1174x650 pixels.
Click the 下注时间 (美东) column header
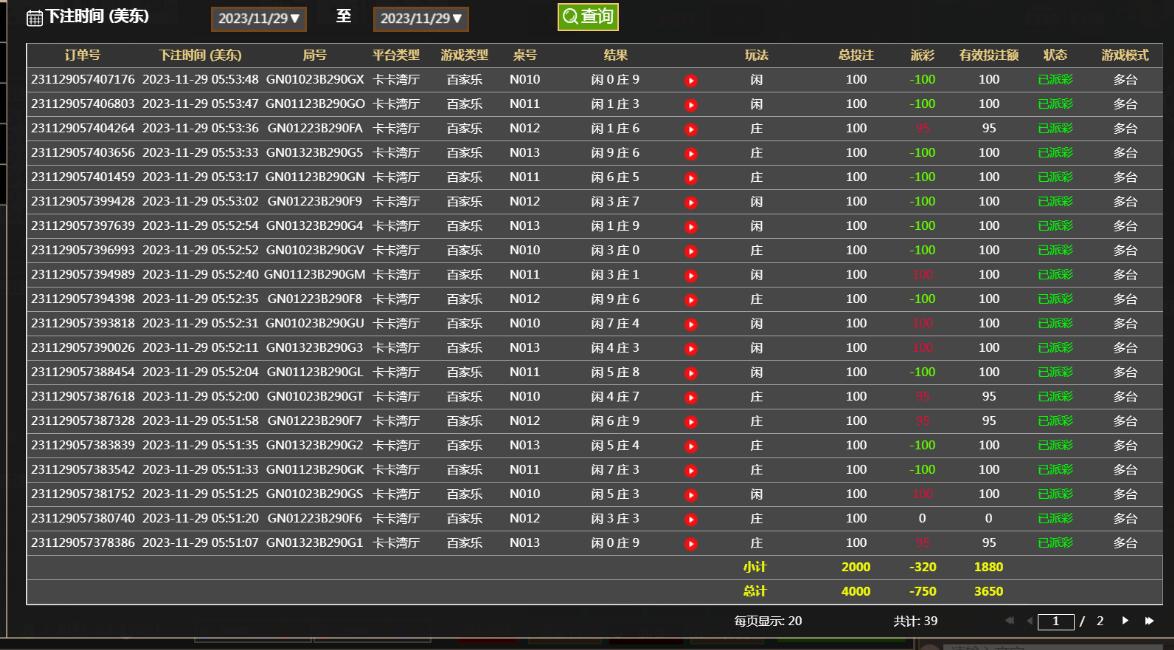coord(200,55)
